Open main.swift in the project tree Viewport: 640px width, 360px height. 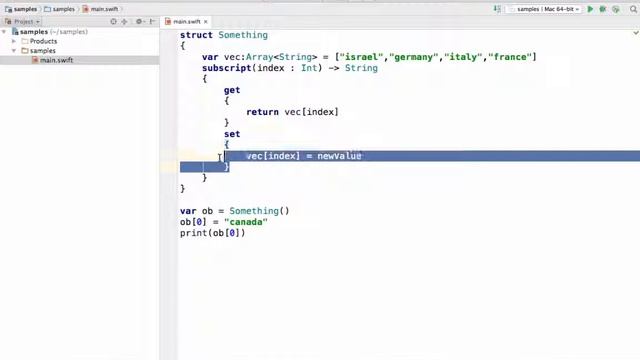point(52,60)
